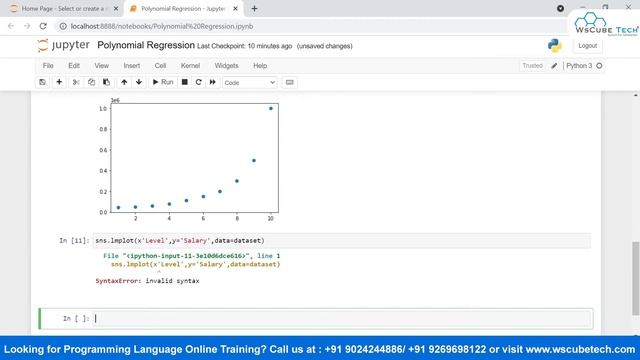Insert a new cell below using the plus icon
Image resolution: width=640 pixels, height=360 pixels.
(x=59, y=82)
